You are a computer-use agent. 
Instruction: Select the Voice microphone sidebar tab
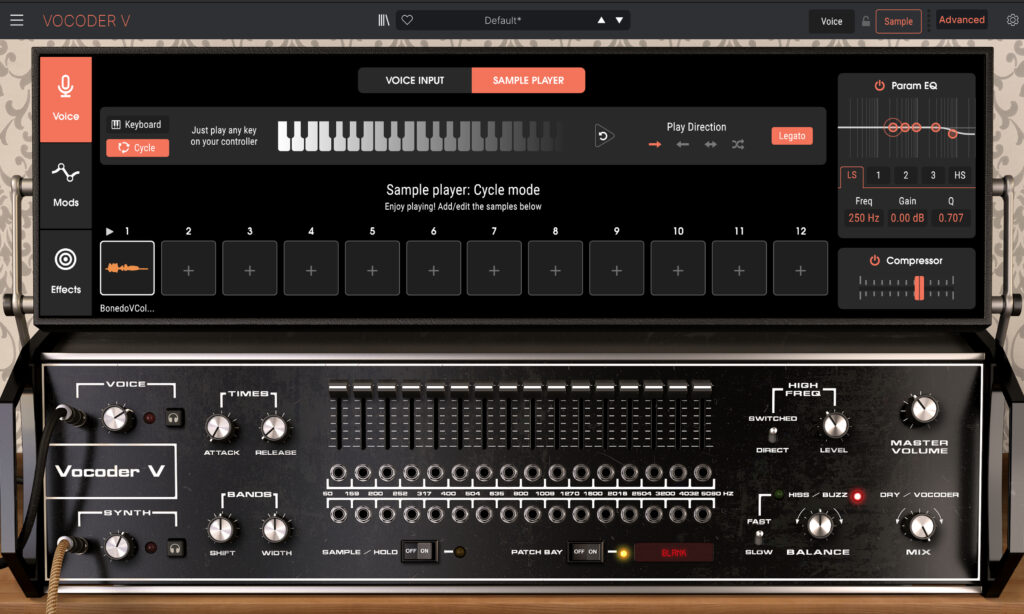click(65, 99)
